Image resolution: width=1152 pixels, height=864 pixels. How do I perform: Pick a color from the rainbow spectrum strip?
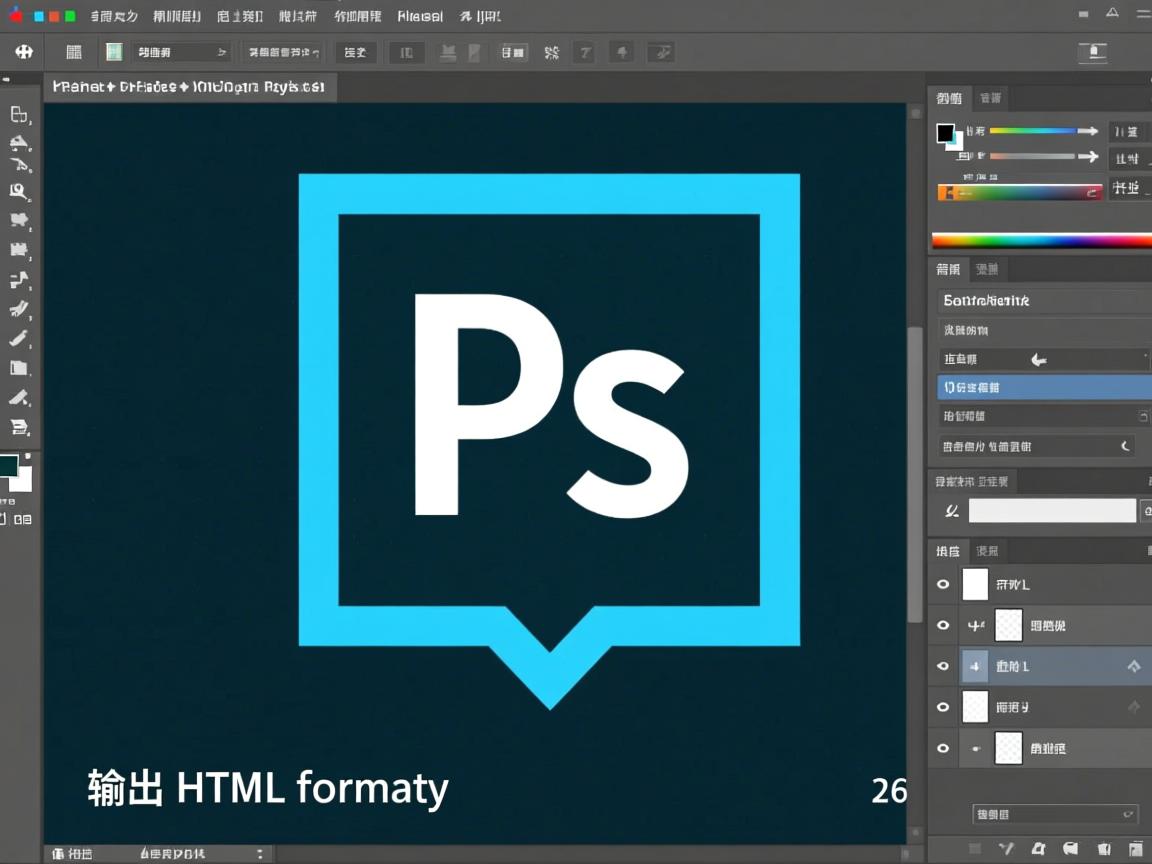(x=1040, y=240)
